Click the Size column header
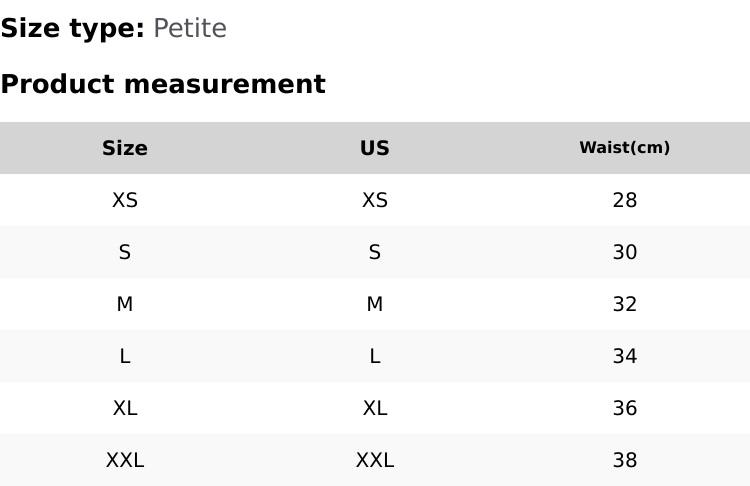The image size is (750, 486). click(x=125, y=148)
